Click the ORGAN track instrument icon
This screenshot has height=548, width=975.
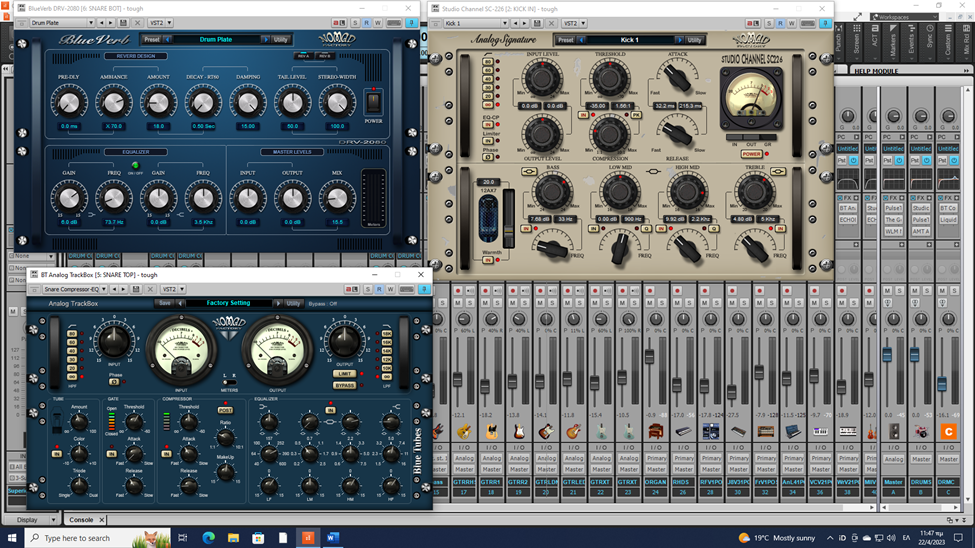point(655,431)
